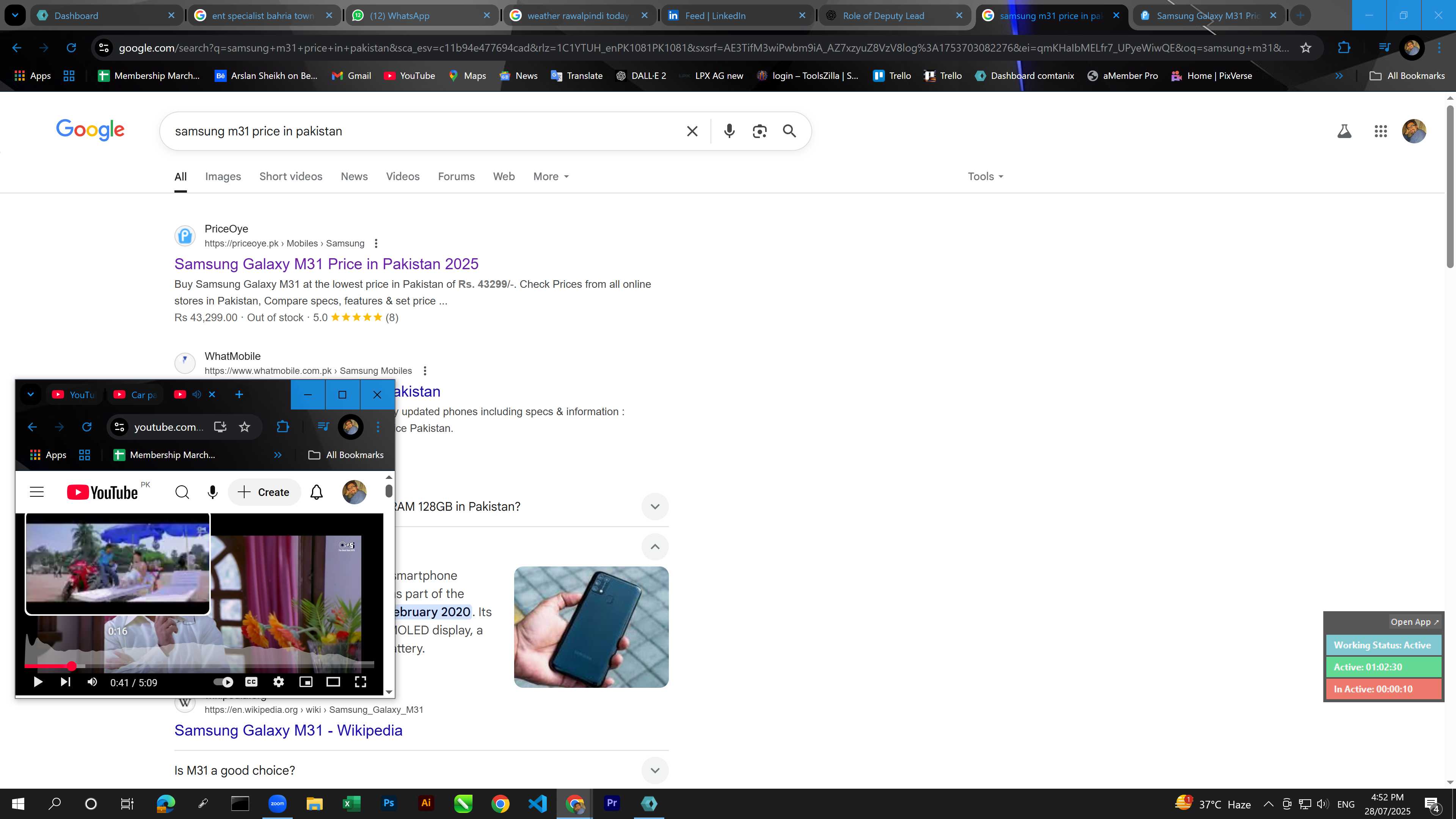Open Samsung Galaxy M31 - Wikipedia link
The width and height of the screenshot is (1456, 819).
point(288,730)
